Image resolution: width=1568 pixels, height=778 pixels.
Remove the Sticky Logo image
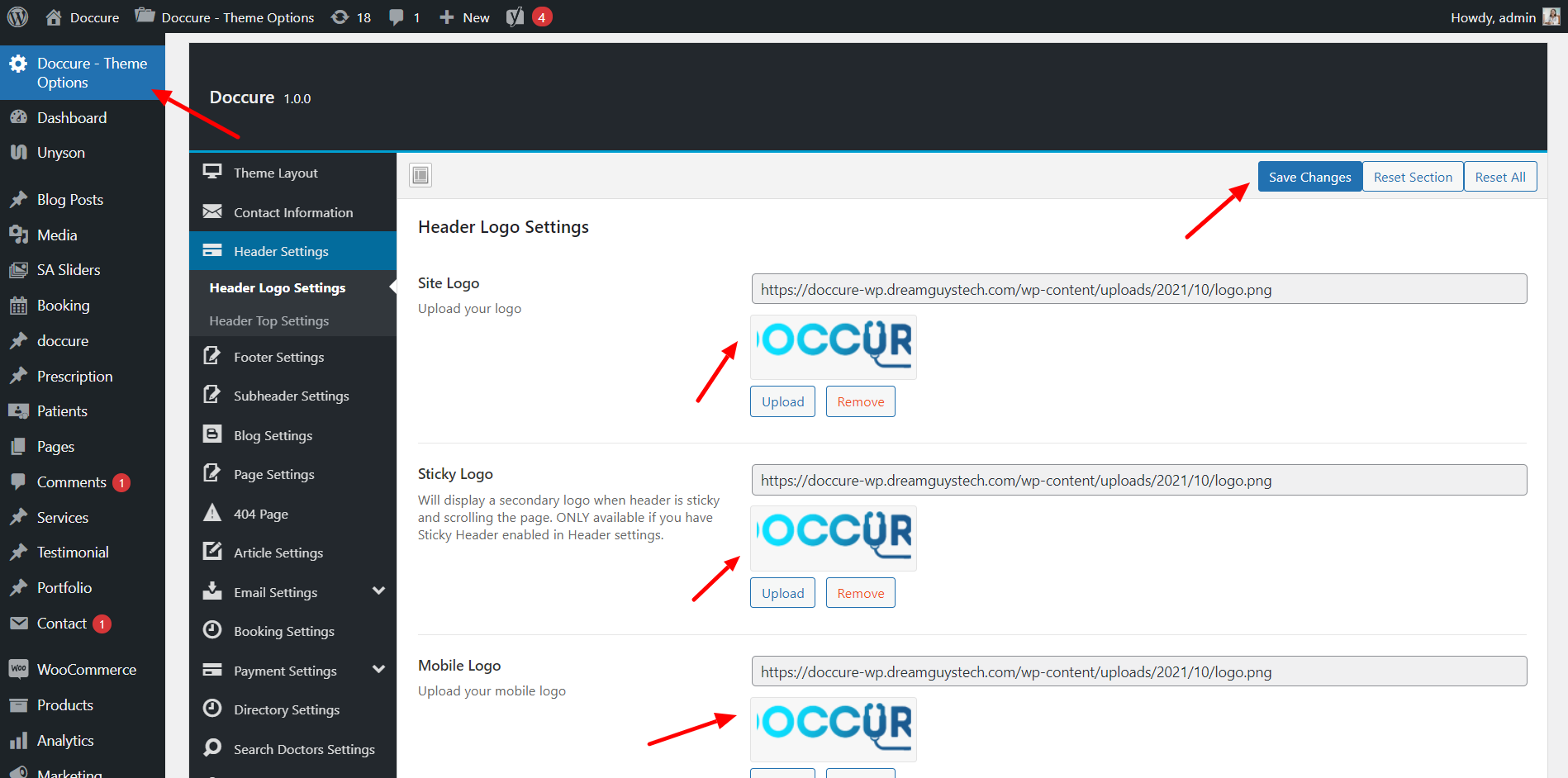860,593
